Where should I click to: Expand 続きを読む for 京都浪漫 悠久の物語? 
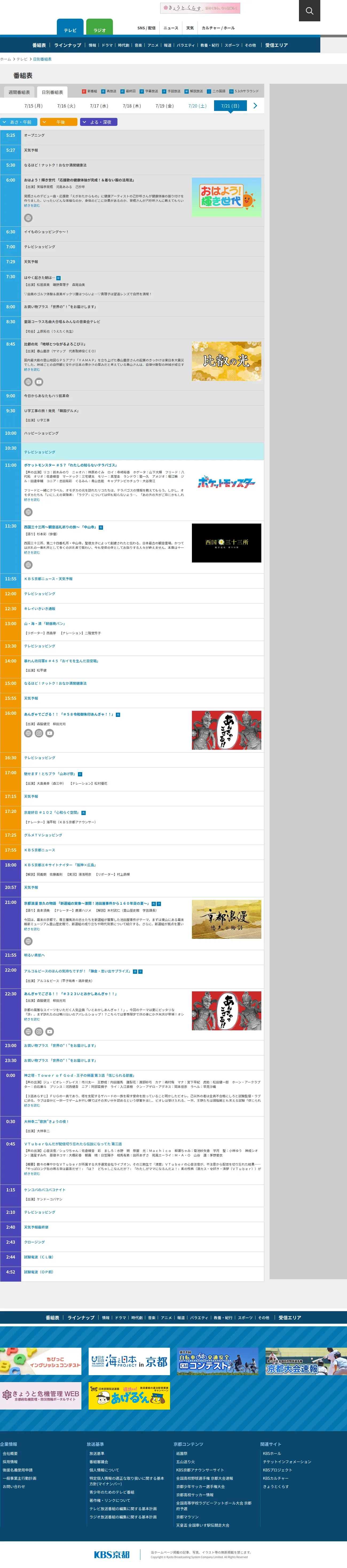[32, 929]
